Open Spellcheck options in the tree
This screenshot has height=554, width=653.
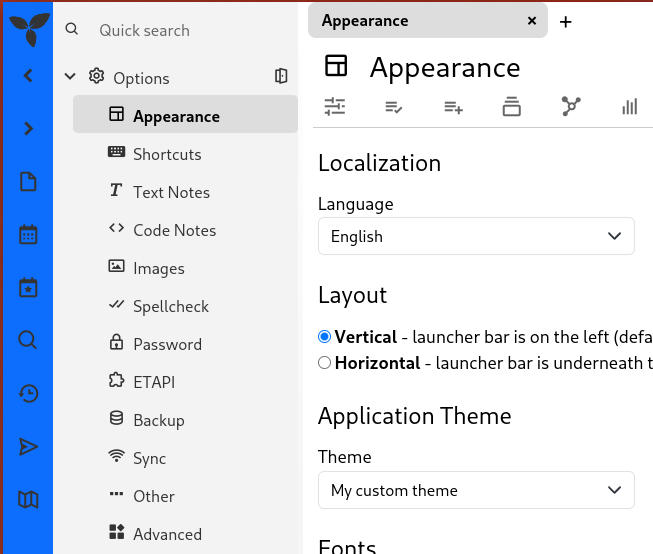point(171,306)
